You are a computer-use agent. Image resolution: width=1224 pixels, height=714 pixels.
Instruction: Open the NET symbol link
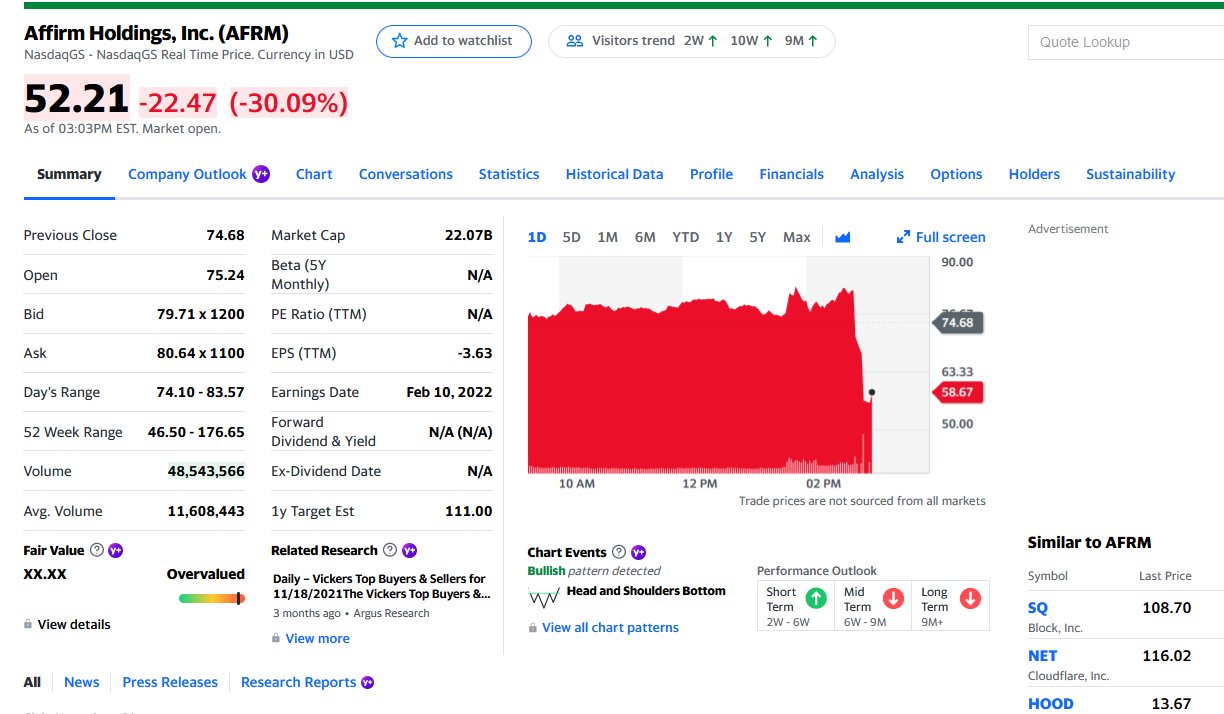click(x=1042, y=655)
